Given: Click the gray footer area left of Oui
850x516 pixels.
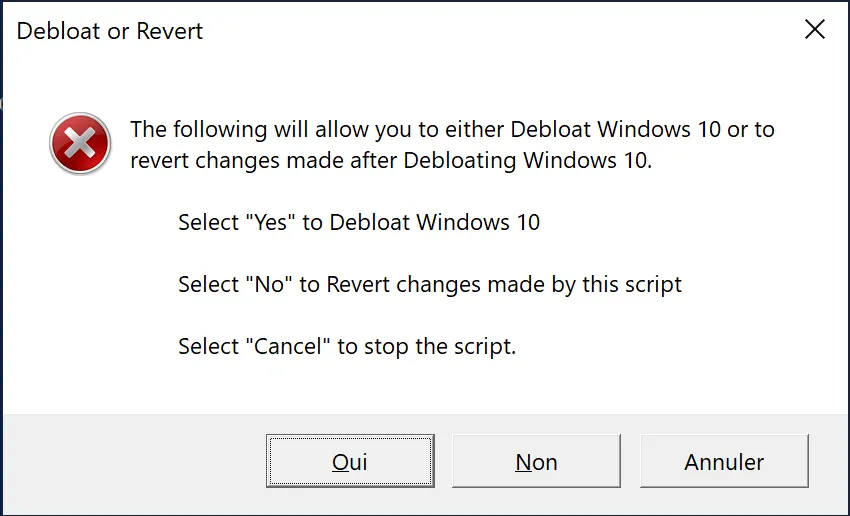Looking at the screenshot, I should [134, 461].
